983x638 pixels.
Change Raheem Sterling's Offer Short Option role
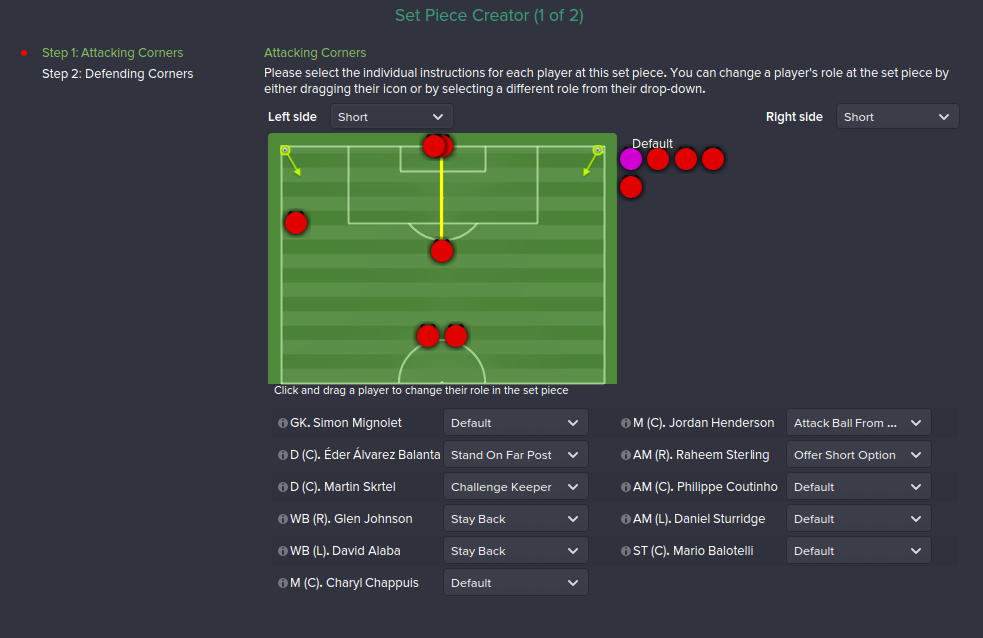pos(858,455)
